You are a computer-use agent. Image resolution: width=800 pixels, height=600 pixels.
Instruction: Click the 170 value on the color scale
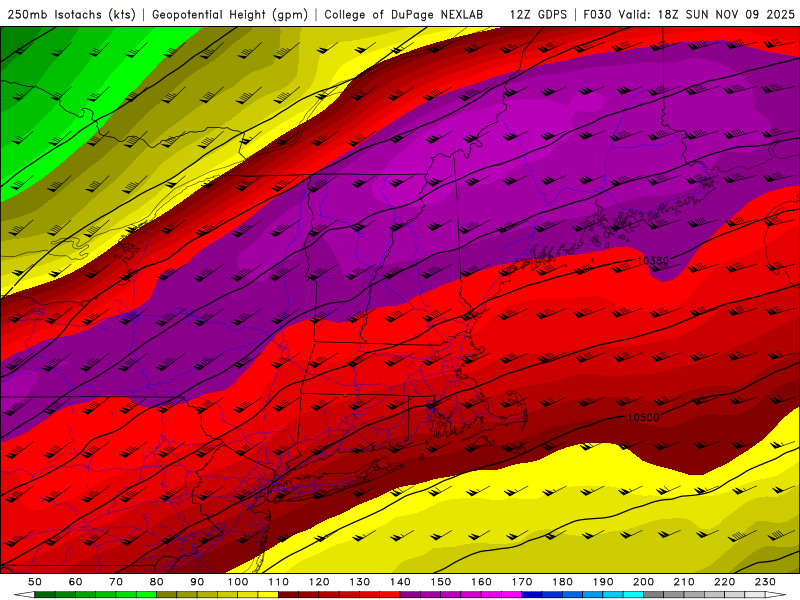click(521, 582)
